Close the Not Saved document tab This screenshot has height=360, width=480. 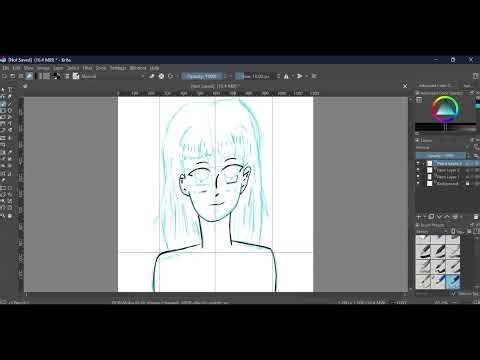[405, 86]
